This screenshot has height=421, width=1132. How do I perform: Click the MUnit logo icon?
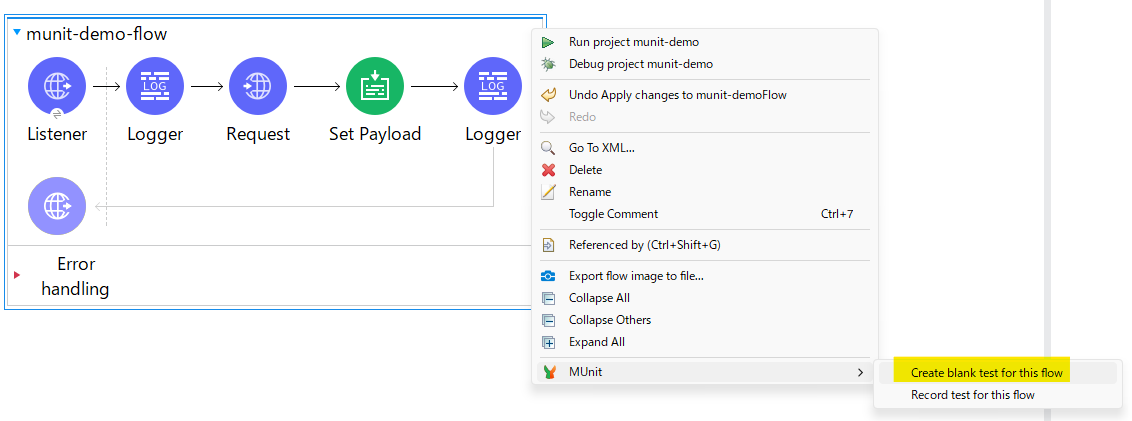tap(549, 373)
